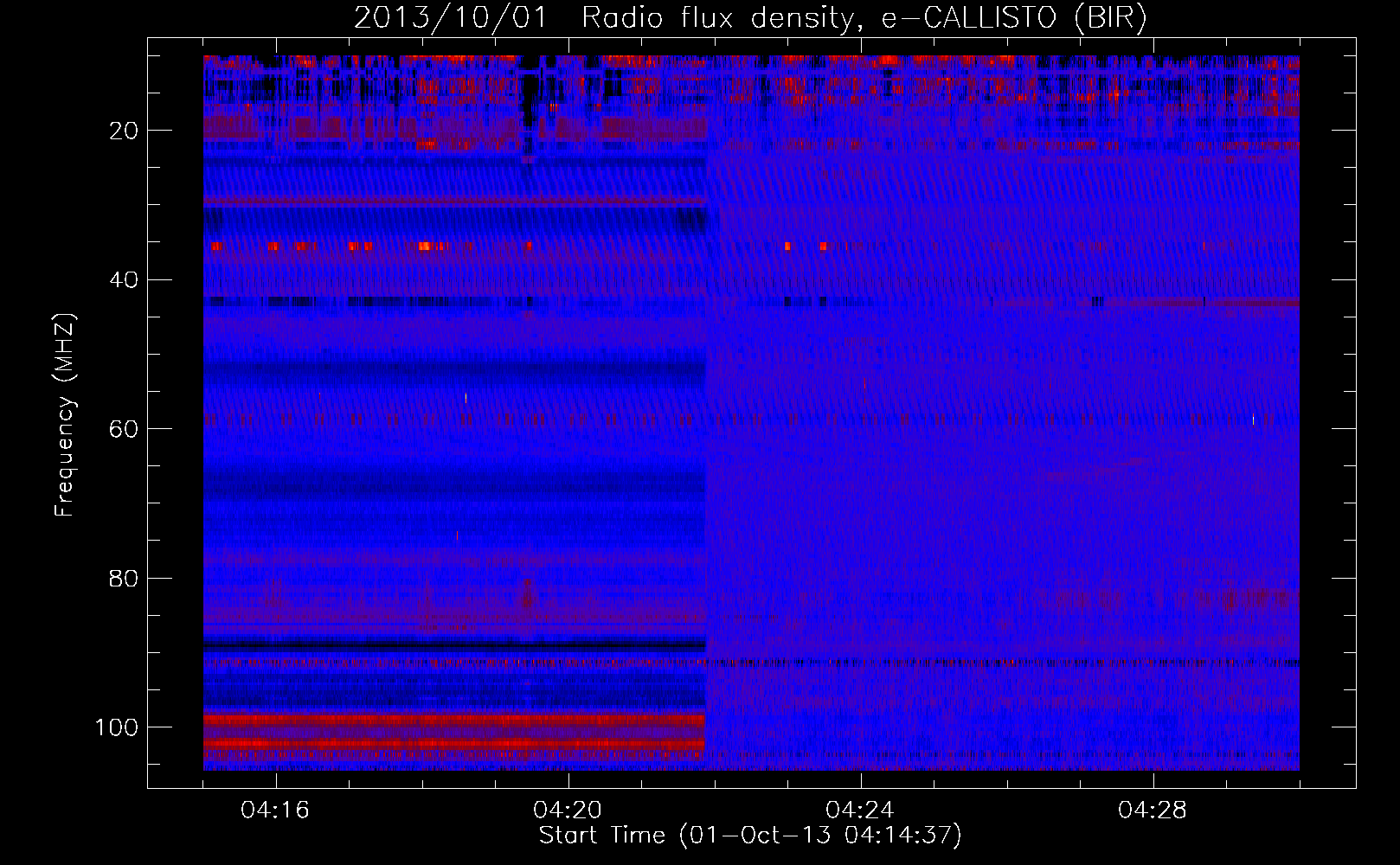Click the plot title '2013/10/01 Radio flux density, e-CALLISTO (BIR)'
1400x865 pixels.
click(750, 18)
